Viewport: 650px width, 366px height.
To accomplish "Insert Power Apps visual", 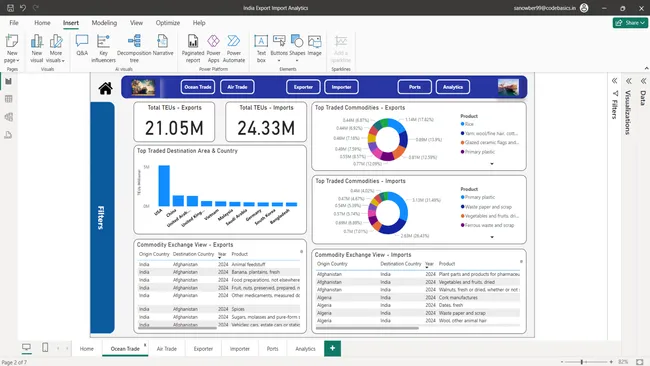I will pyautogui.click(x=213, y=48).
